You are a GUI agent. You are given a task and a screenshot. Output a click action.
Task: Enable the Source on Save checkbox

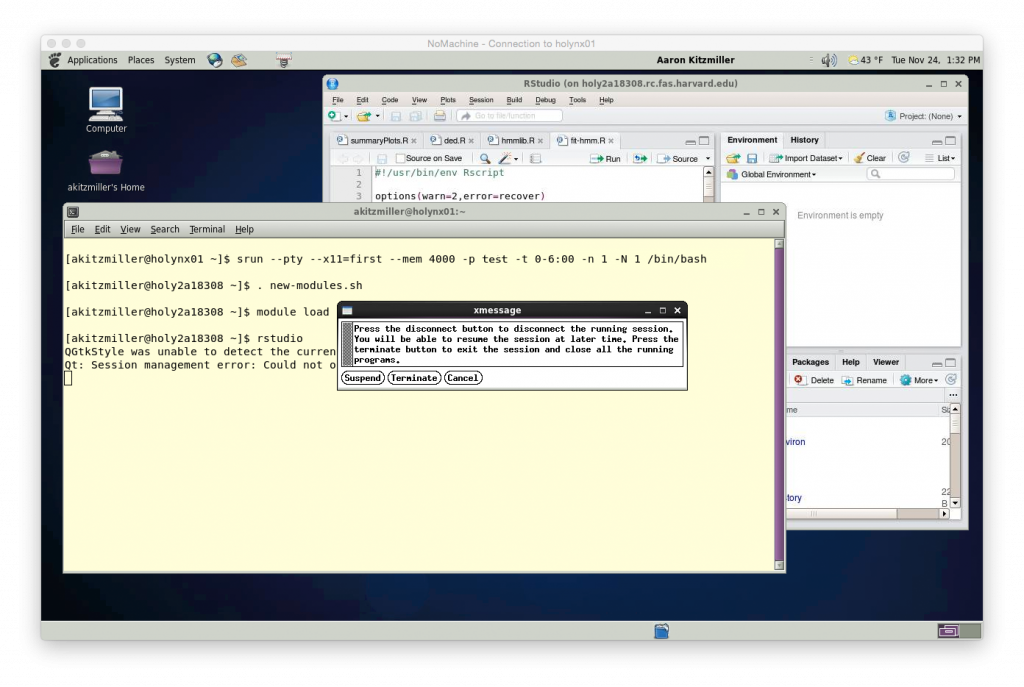tap(401, 158)
